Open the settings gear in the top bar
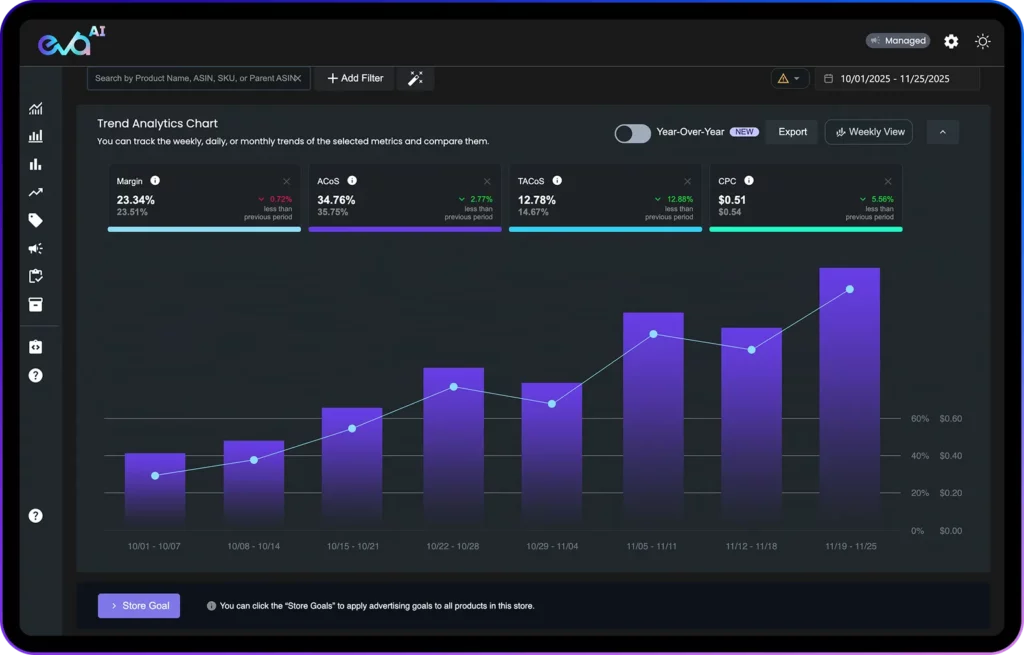 coord(951,41)
